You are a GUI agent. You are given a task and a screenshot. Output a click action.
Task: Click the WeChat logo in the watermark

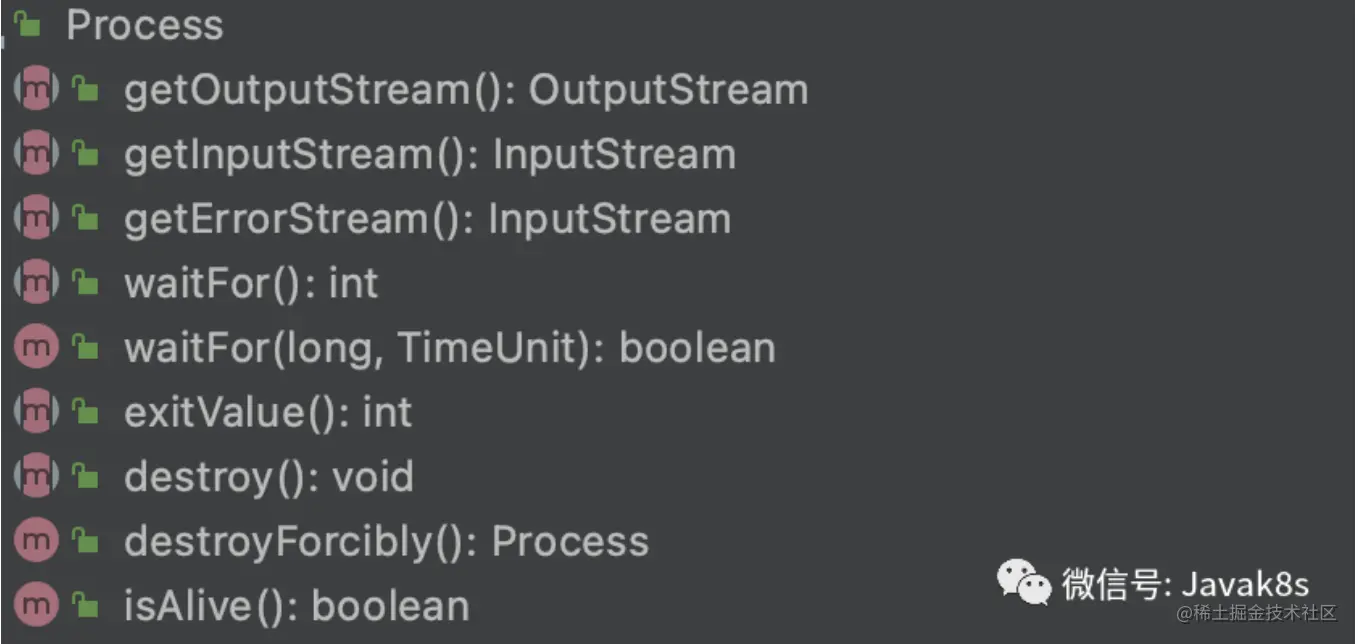(x=1024, y=582)
